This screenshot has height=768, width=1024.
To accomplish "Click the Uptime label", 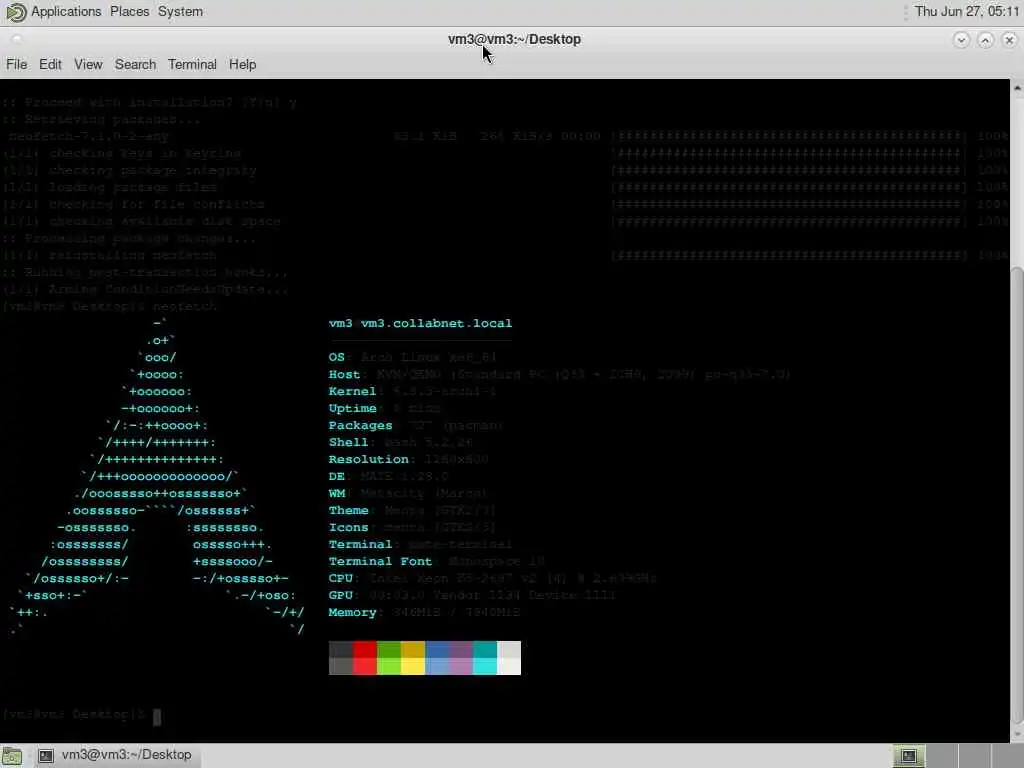I will pos(353,408).
